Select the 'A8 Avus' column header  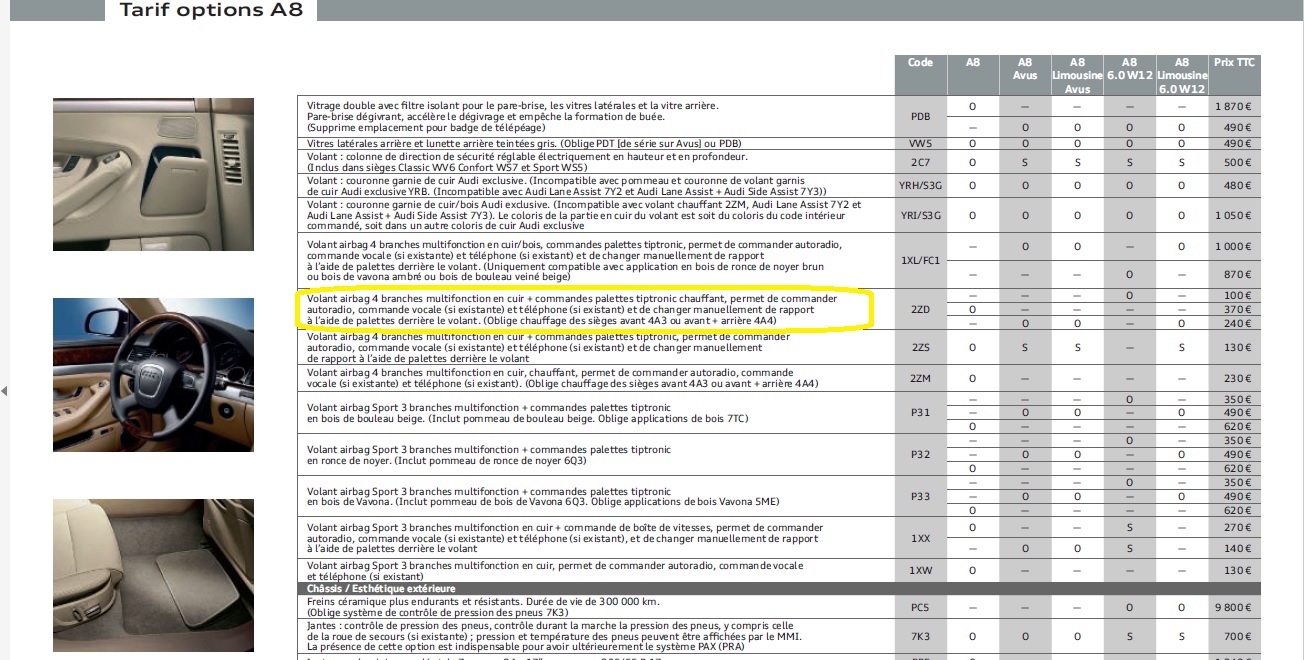coord(1025,68)
